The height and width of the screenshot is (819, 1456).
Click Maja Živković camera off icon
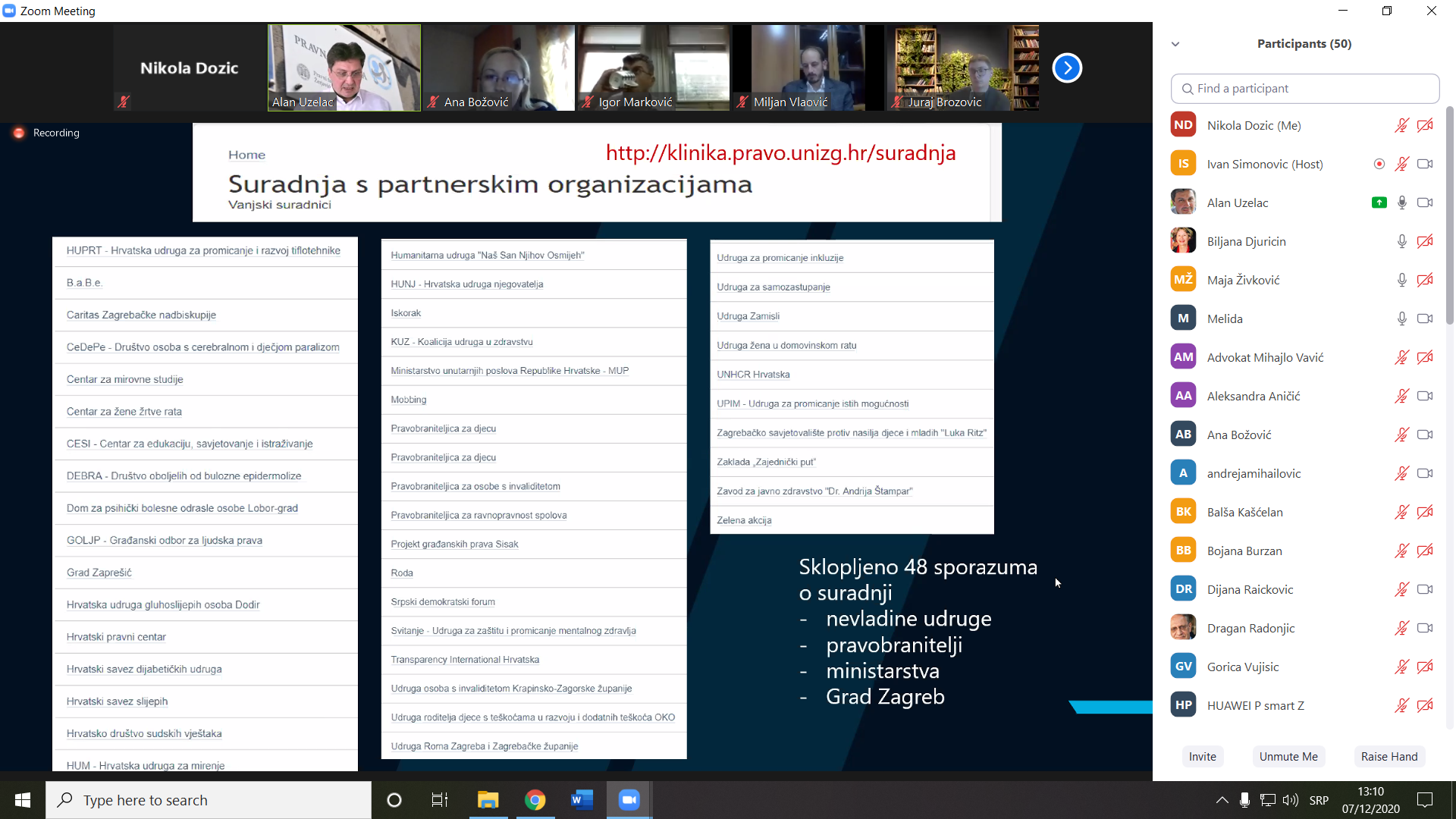[x=1425, y=280]
